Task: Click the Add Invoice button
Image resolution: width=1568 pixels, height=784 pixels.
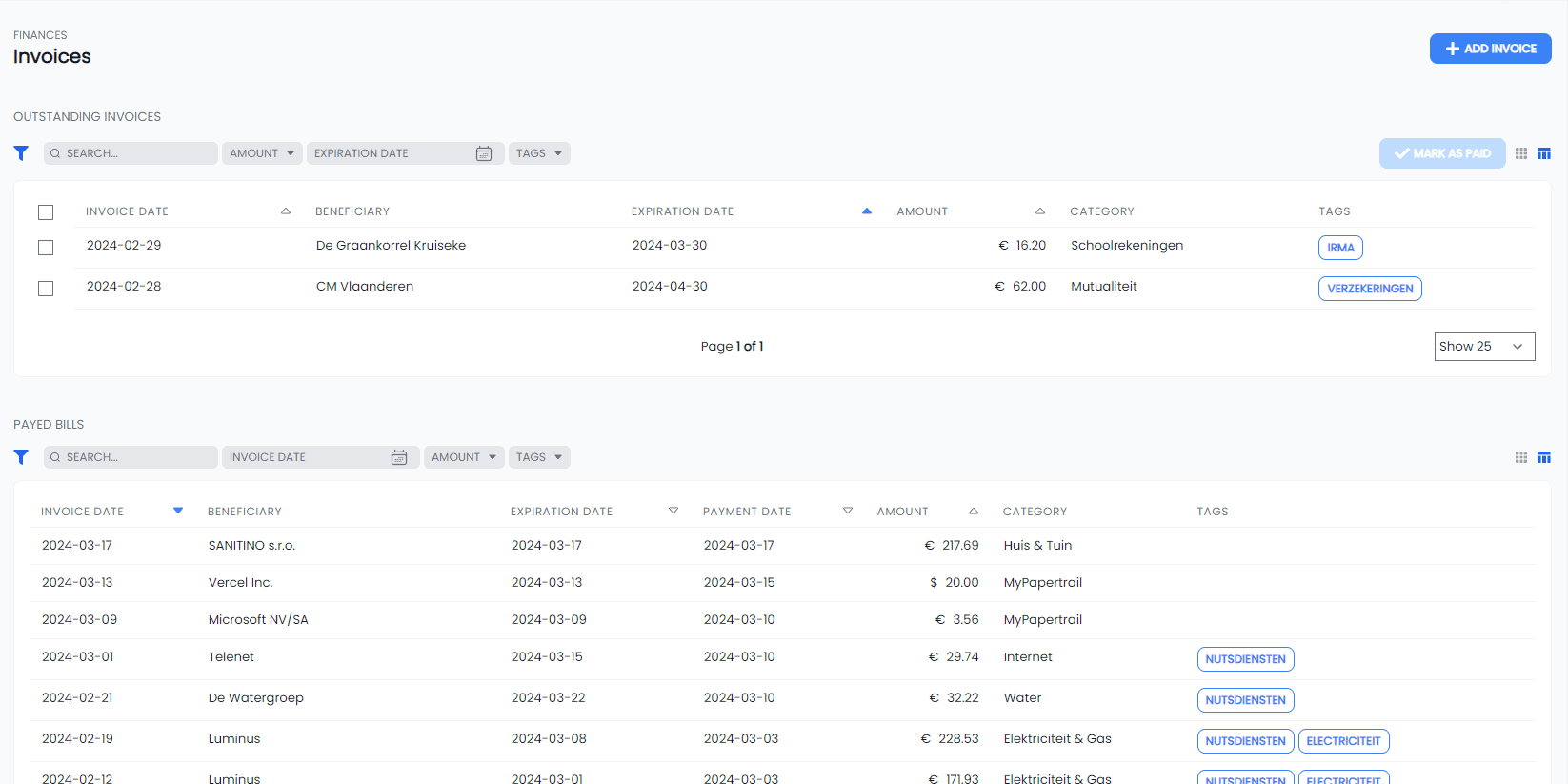Action: coord(1490,49)
